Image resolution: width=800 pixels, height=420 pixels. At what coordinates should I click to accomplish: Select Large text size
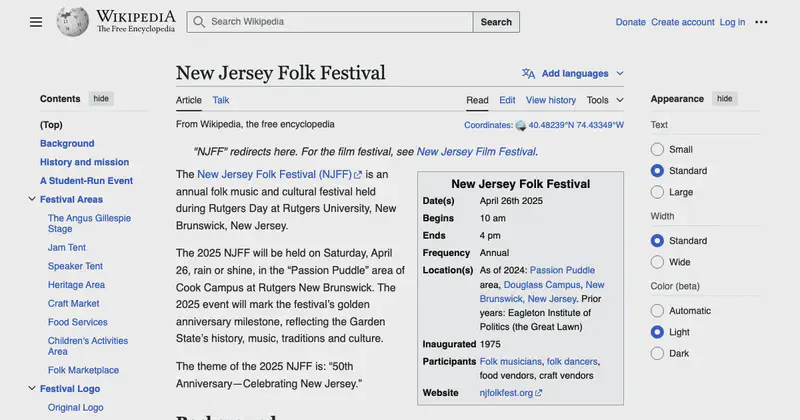[657, 192]
